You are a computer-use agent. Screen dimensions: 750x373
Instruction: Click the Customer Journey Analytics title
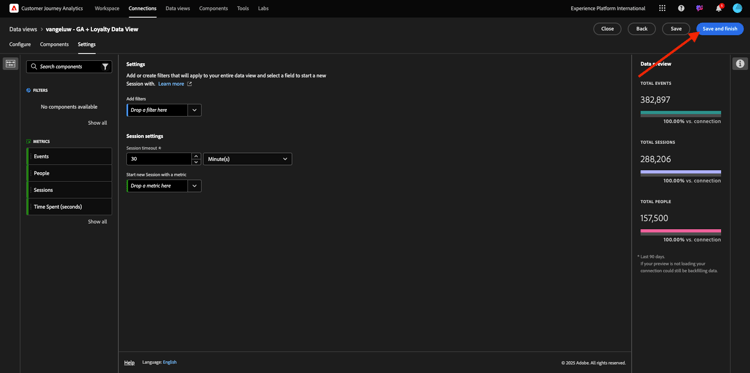52,9
